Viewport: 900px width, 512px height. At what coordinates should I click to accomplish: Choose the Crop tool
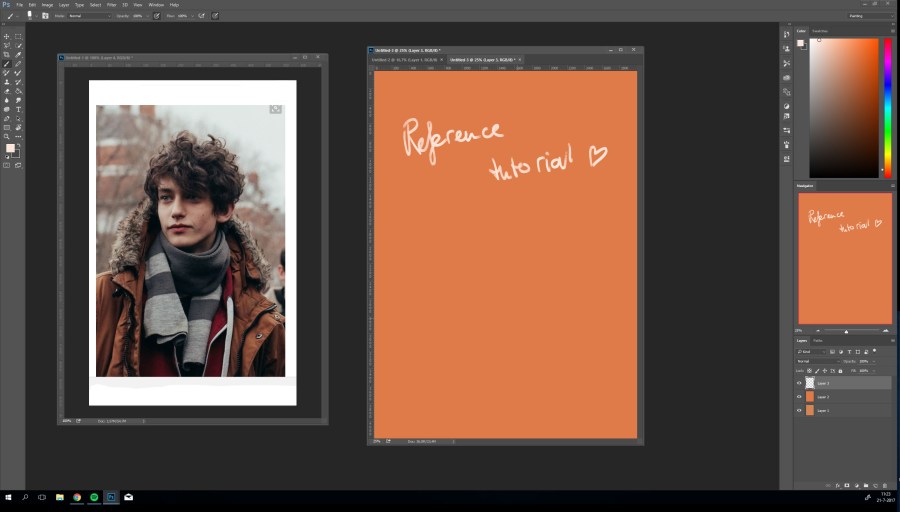7,55
